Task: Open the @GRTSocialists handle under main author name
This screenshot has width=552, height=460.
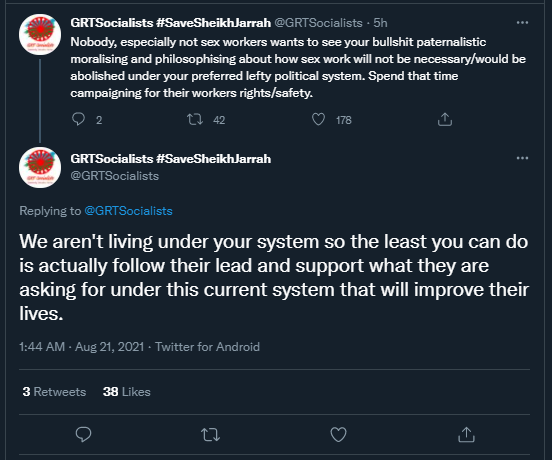Action: [x=115, y=176]
